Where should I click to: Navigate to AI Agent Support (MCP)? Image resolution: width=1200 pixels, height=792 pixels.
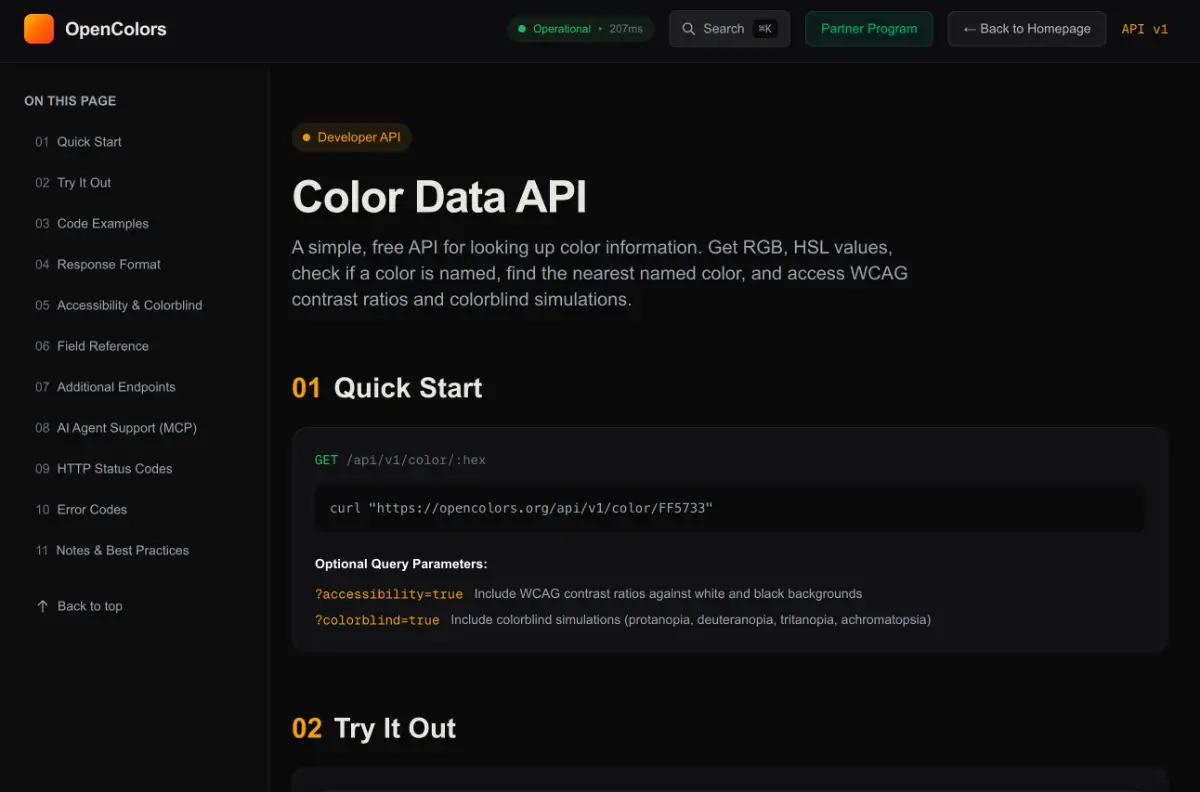(x=126, y=428)
